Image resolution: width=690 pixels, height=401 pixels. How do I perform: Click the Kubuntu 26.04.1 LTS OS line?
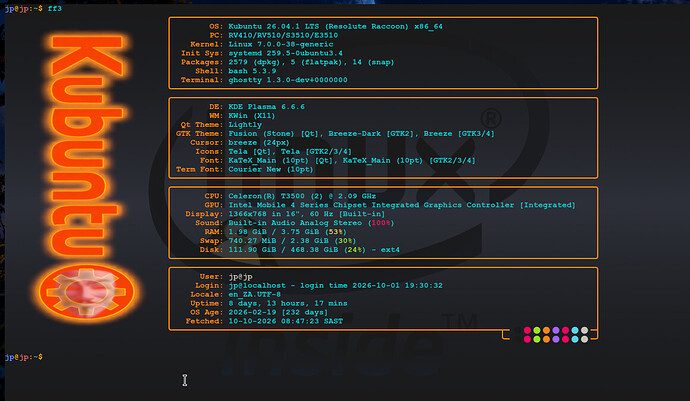click(335, 26)
